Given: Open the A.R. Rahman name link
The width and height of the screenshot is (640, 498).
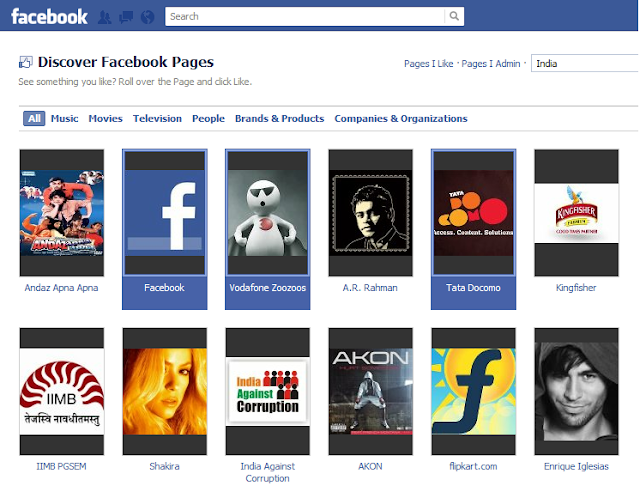Looking at the screenshot, I should click(370, 288).
